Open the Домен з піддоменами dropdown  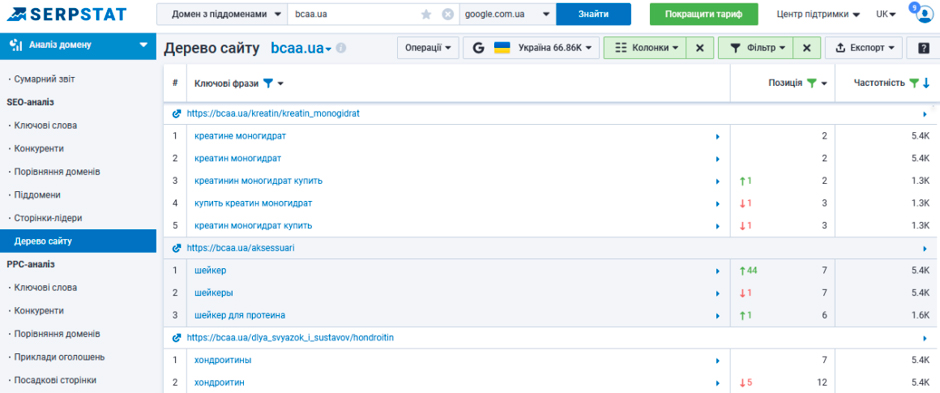tap(222, 14)
